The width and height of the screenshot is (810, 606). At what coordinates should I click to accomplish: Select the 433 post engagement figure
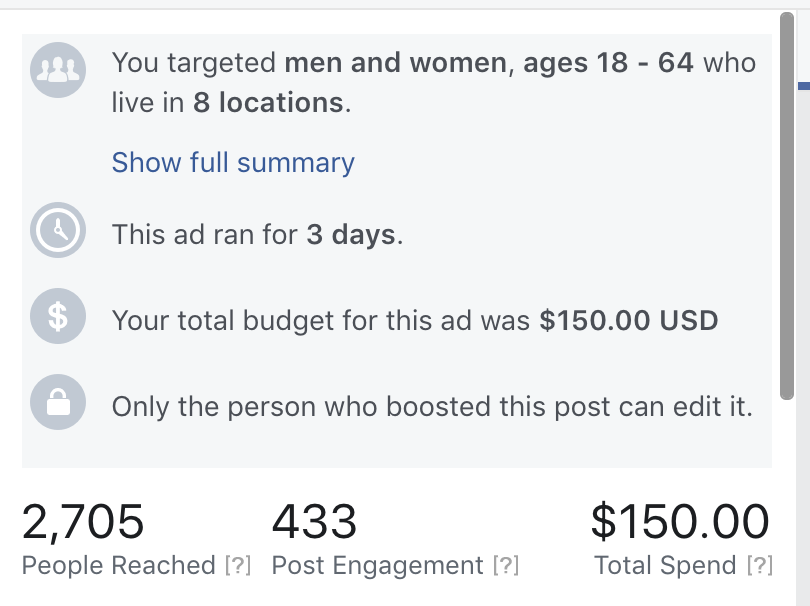[x=314, y=521]
